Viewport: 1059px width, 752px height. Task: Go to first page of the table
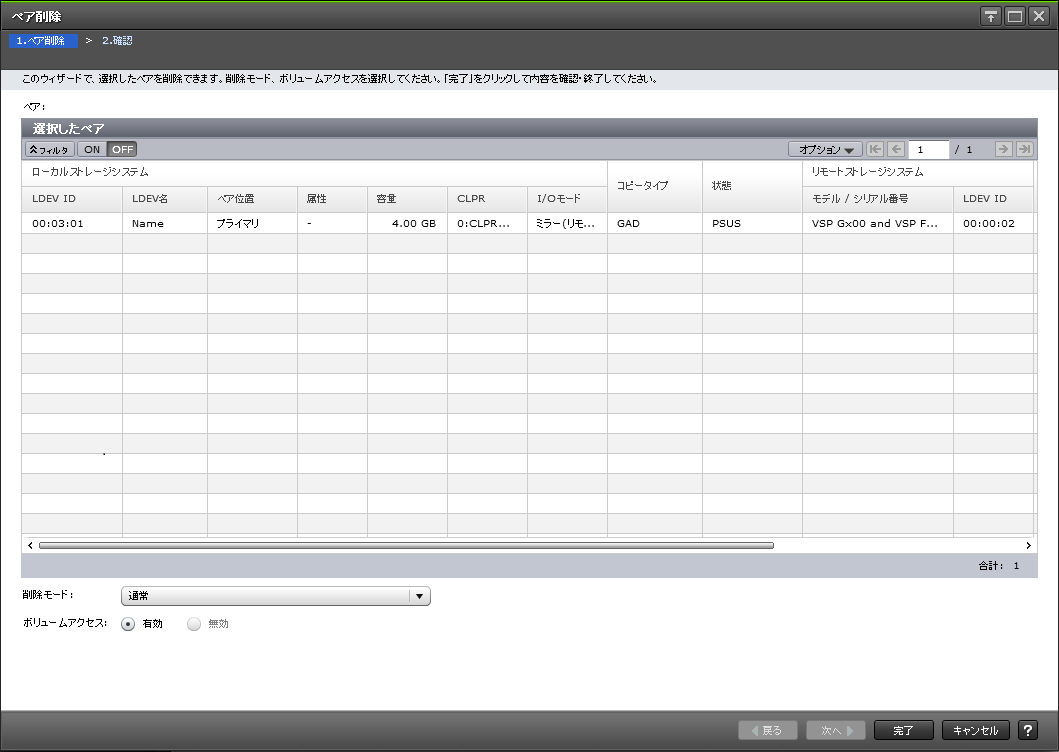pos(875,149)
